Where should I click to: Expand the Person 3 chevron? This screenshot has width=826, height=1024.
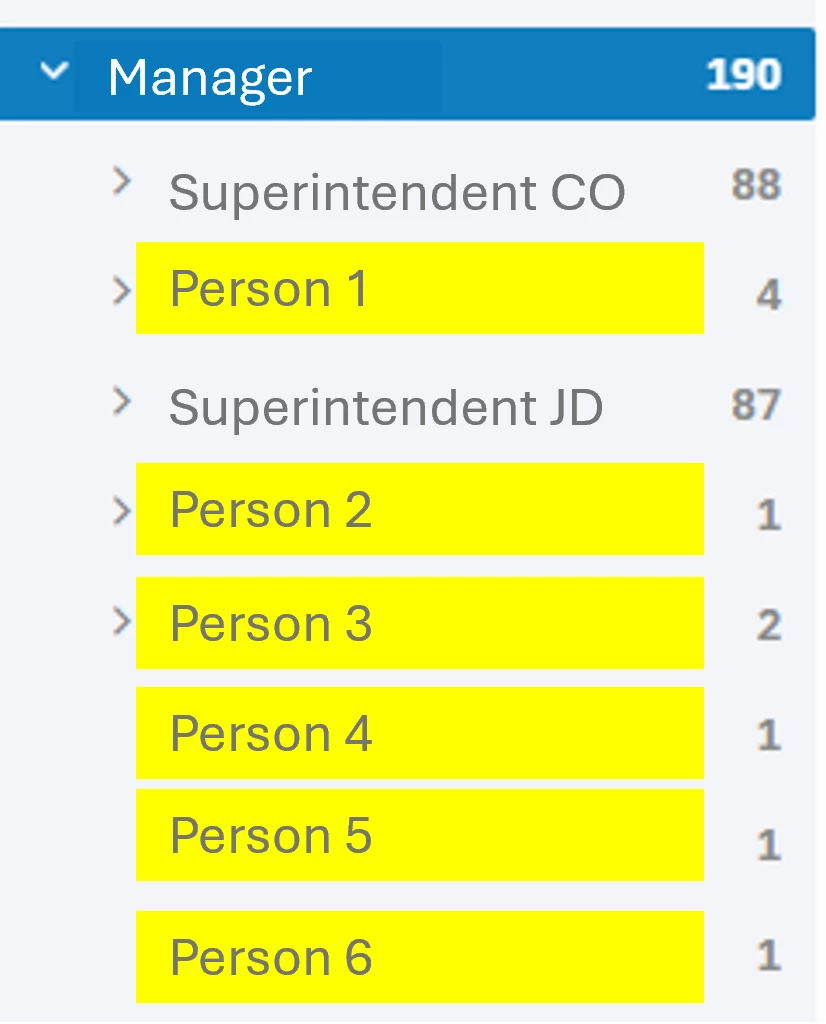click(x=121, y=621)
